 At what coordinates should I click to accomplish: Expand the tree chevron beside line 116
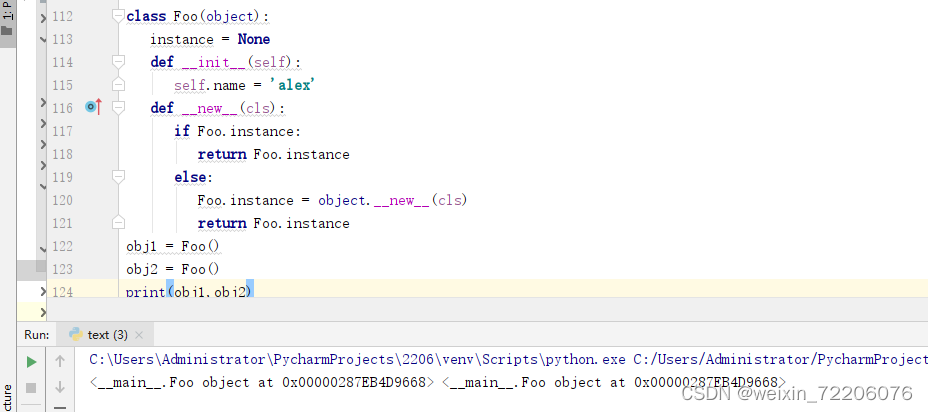(43, 102)
